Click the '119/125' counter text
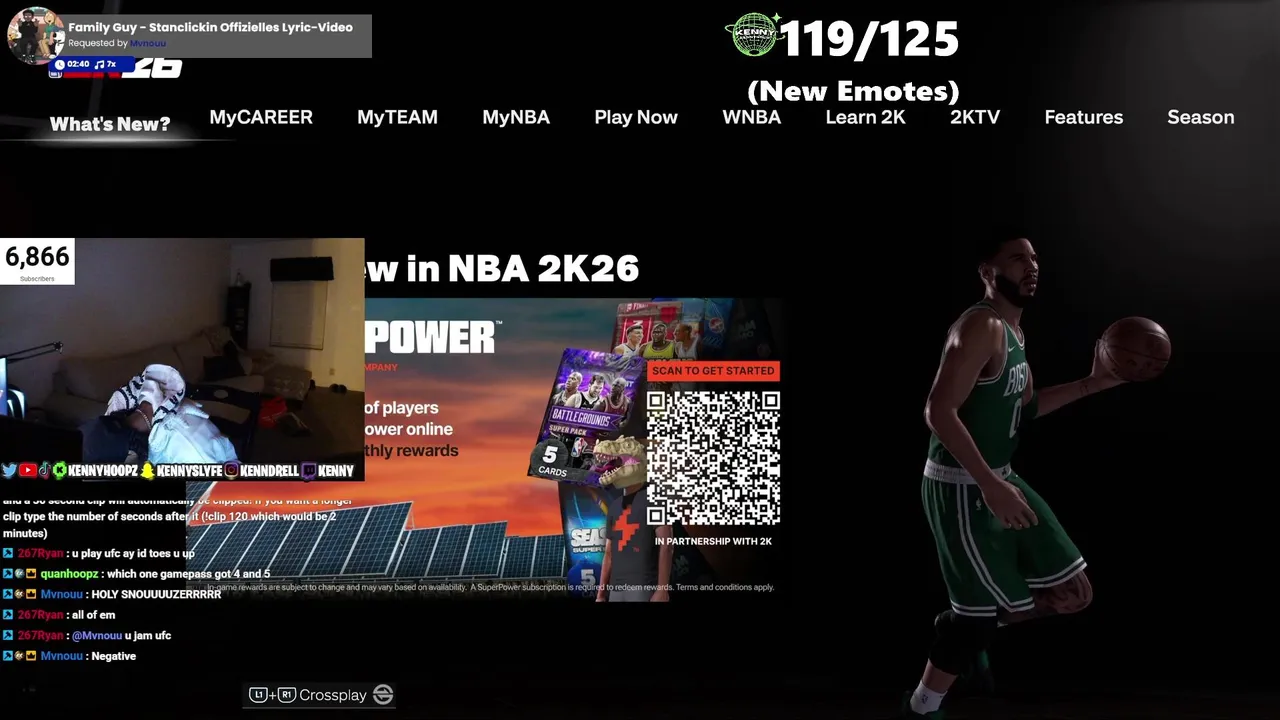Viewport: 1280px width, 720px height. pyautogui.click(x=869, y=39)
